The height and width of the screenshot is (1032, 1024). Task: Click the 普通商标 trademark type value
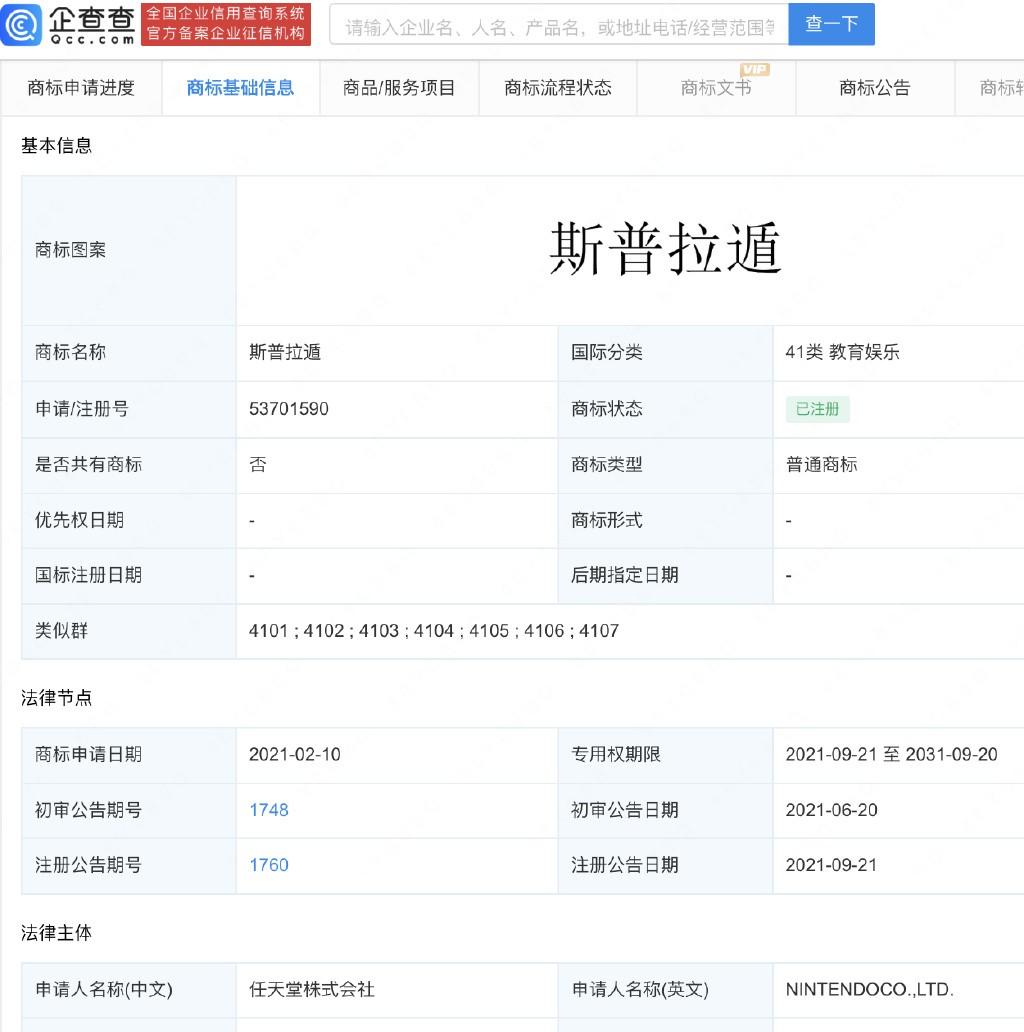pyautogui.click(x=821, y=465)
